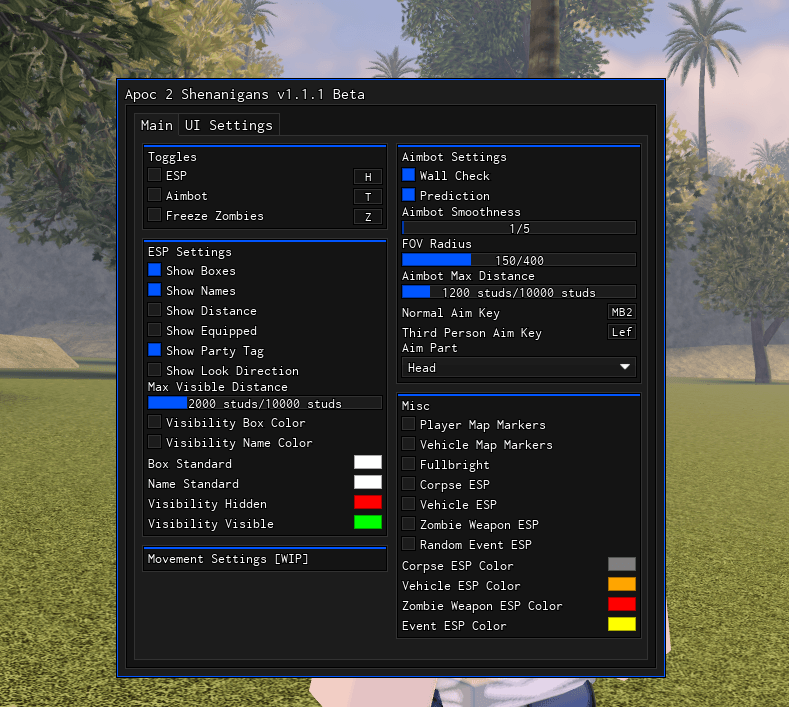This screenshot has height=707, width=789.
Task: Disable the Show Party Tag checkbox
Action: (154, 350)
